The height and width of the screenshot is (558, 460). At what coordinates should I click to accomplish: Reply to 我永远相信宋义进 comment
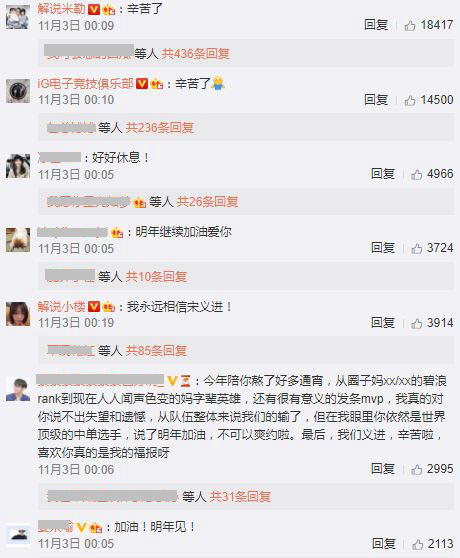tap(383, 323)
